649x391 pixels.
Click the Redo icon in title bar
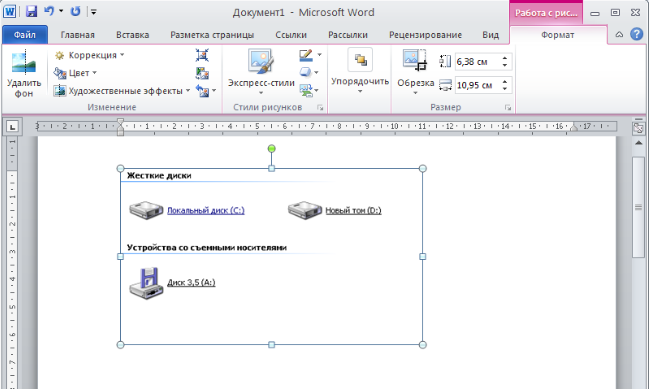click(x=75, y=11)
